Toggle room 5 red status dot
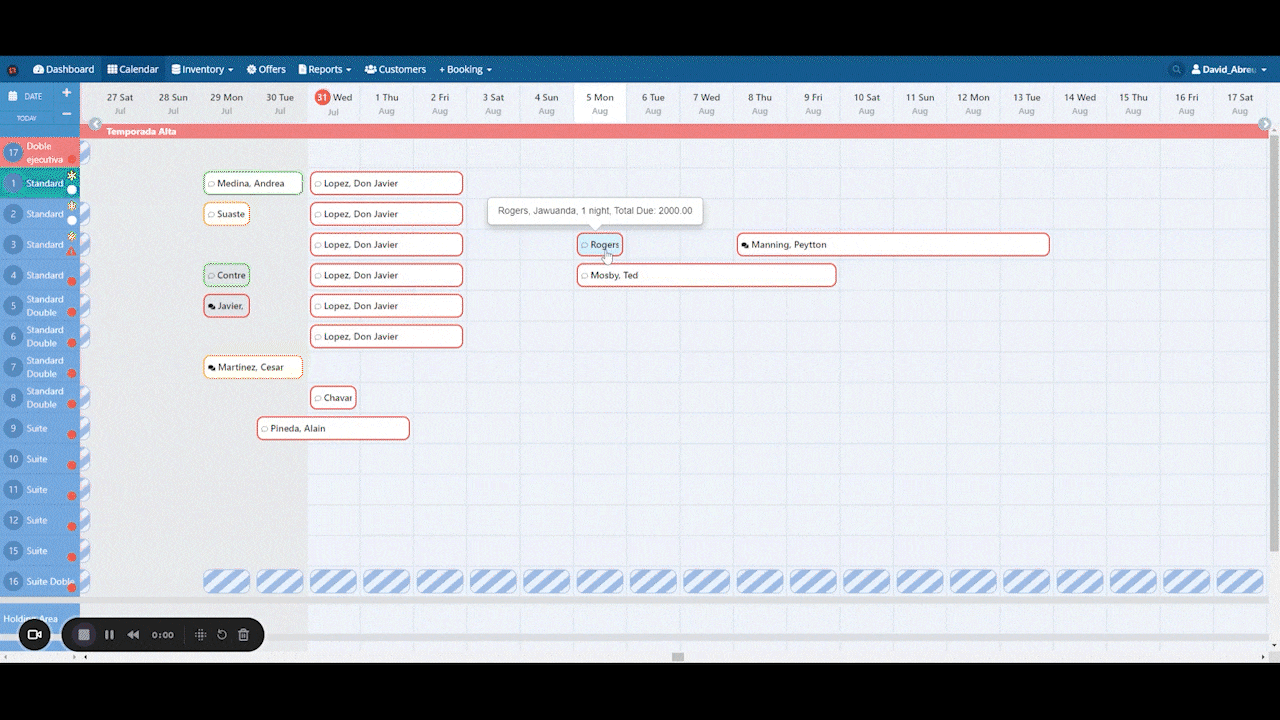Image resolution: width=1280 pixels, height=720 pixels. pos(72,313)
